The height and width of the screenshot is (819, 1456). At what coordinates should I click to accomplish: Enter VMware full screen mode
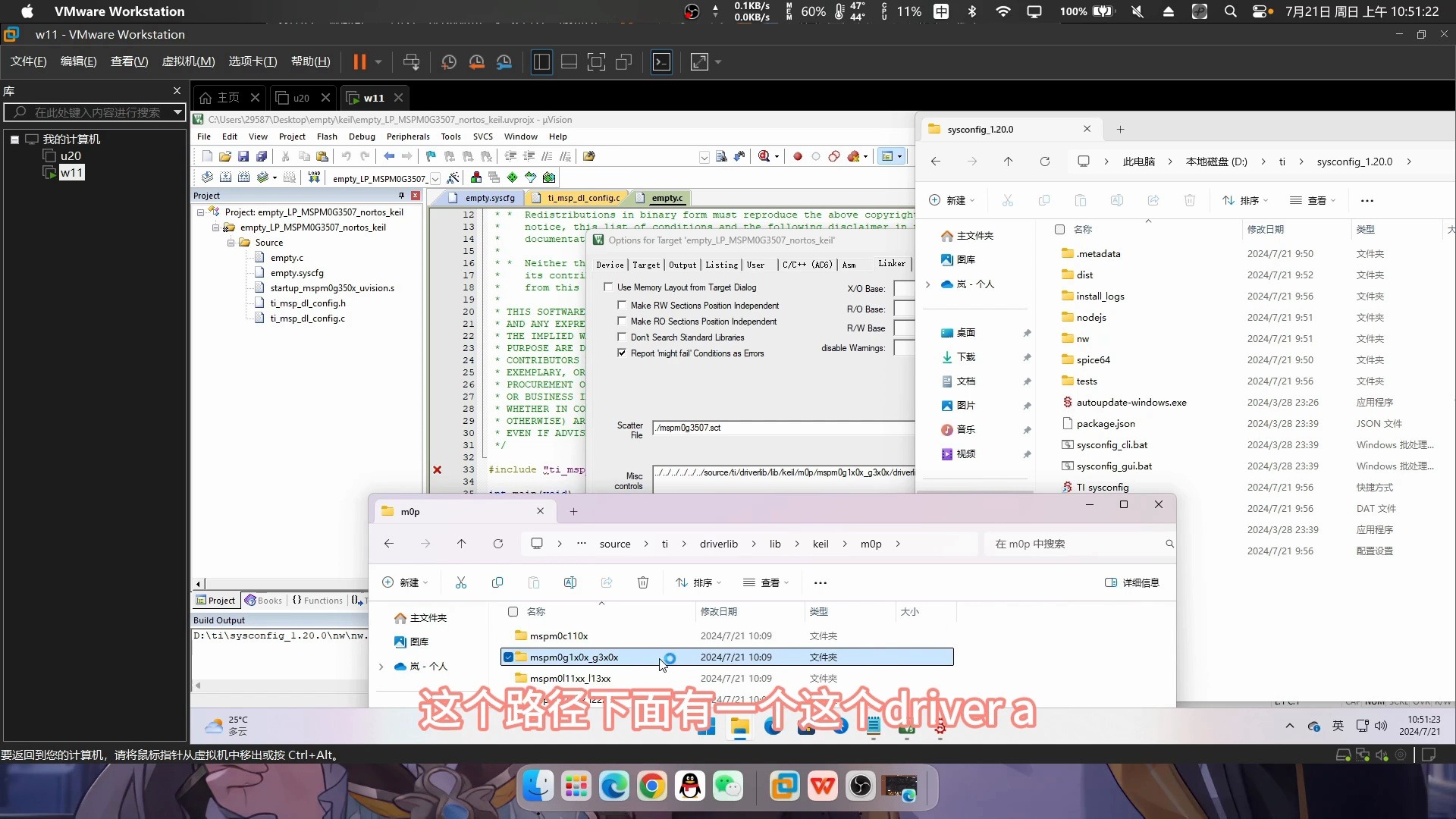[x=597, y=62]
